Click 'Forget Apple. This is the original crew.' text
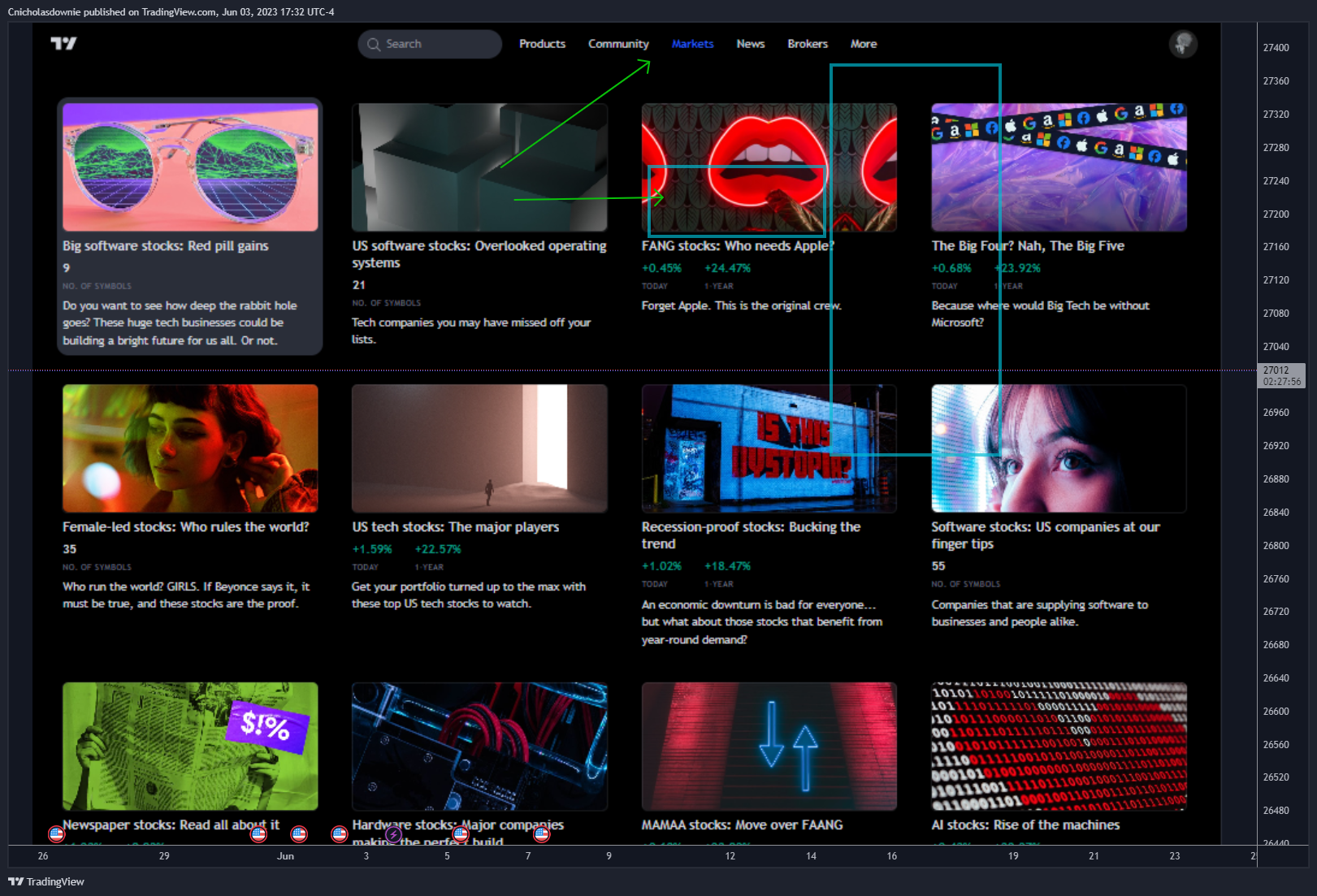Screen dimensions: 1317x896 742,305
